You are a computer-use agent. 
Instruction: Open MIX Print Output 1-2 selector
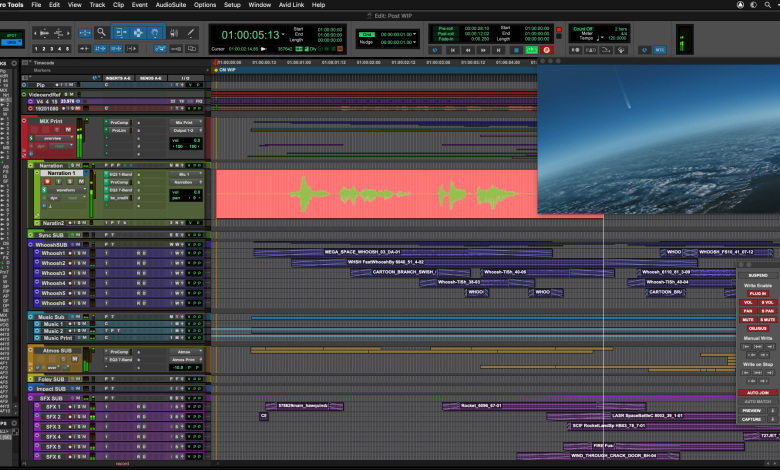(x=185, y=131)
